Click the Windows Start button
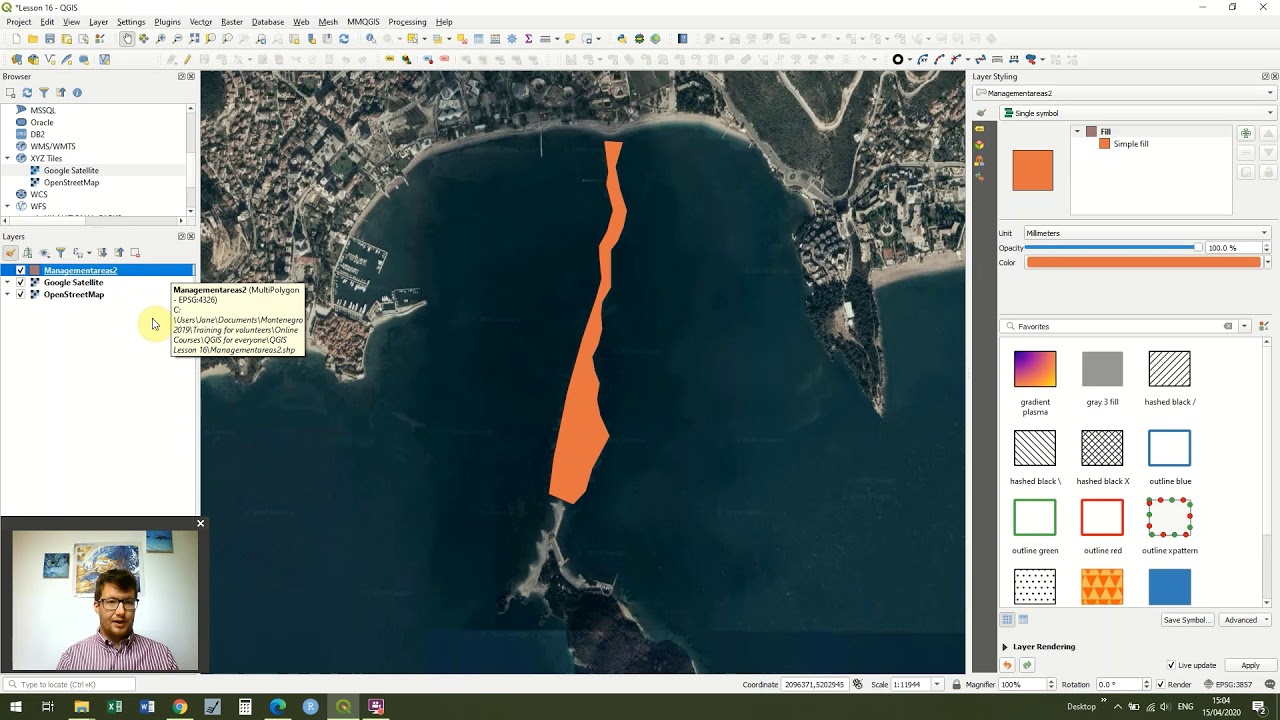Image resolution: width=1280 pixels, height=720 pixels. (16, 707)
